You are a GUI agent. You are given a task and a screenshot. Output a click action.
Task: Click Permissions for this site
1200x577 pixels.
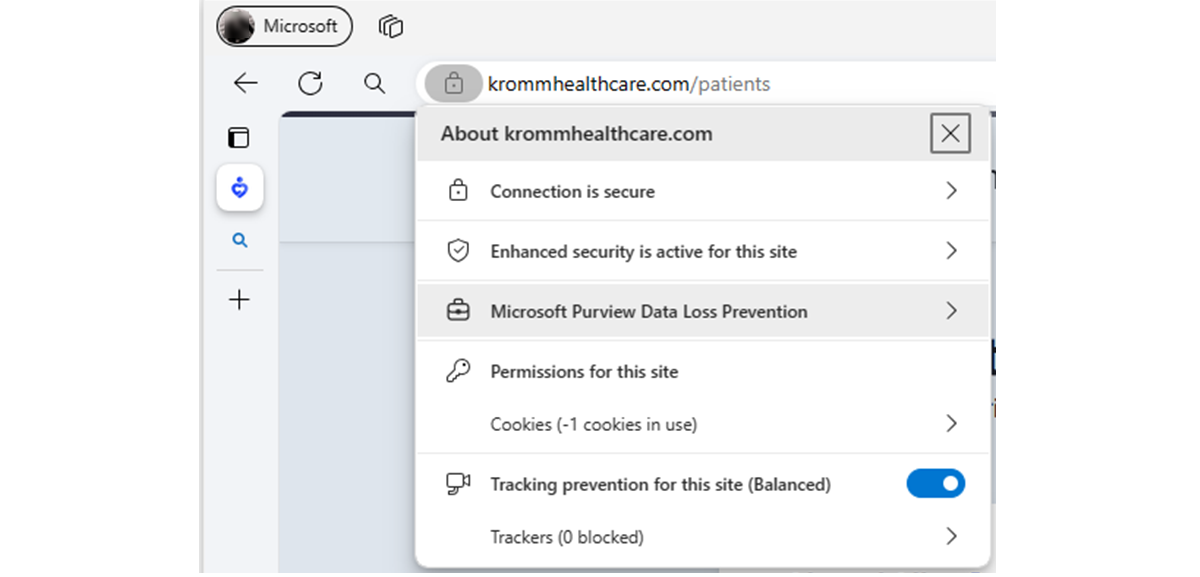(x=584, y=372)
